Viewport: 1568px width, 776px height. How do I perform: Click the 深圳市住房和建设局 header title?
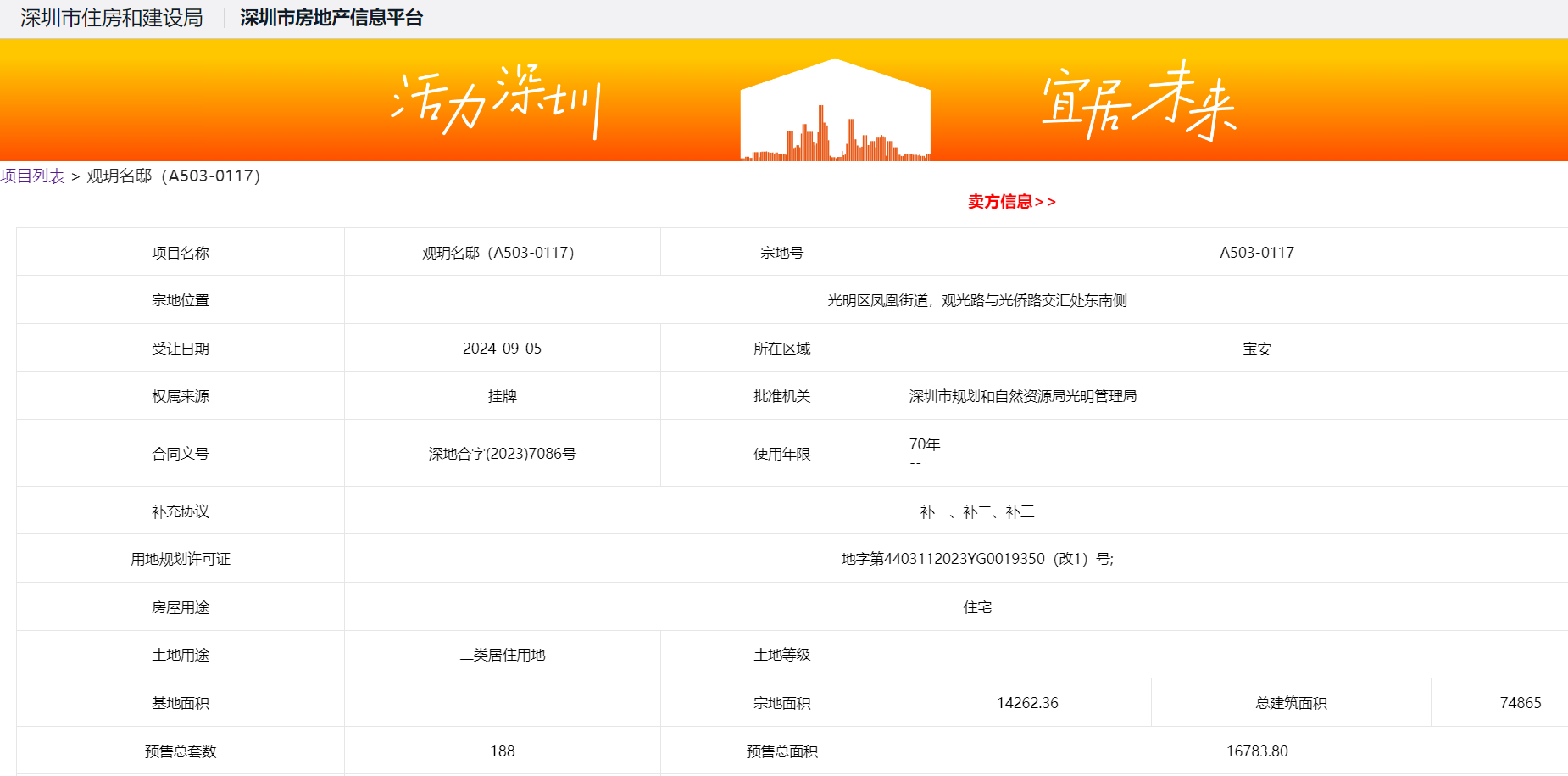click(112, 18)
